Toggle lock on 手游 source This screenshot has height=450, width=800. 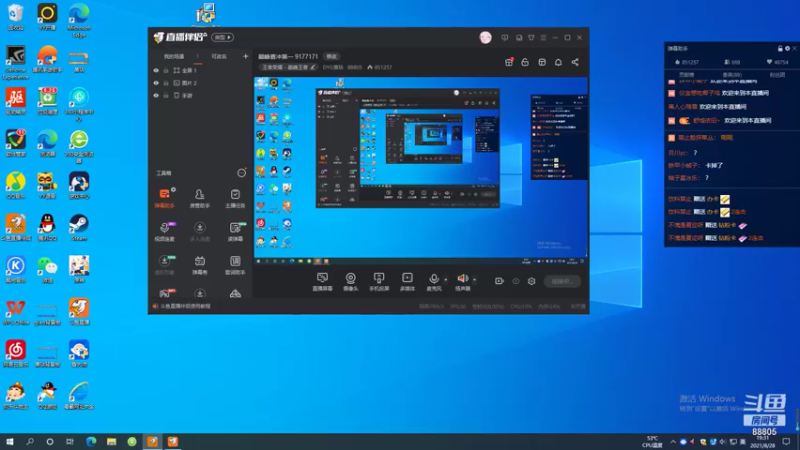point(166,95)
